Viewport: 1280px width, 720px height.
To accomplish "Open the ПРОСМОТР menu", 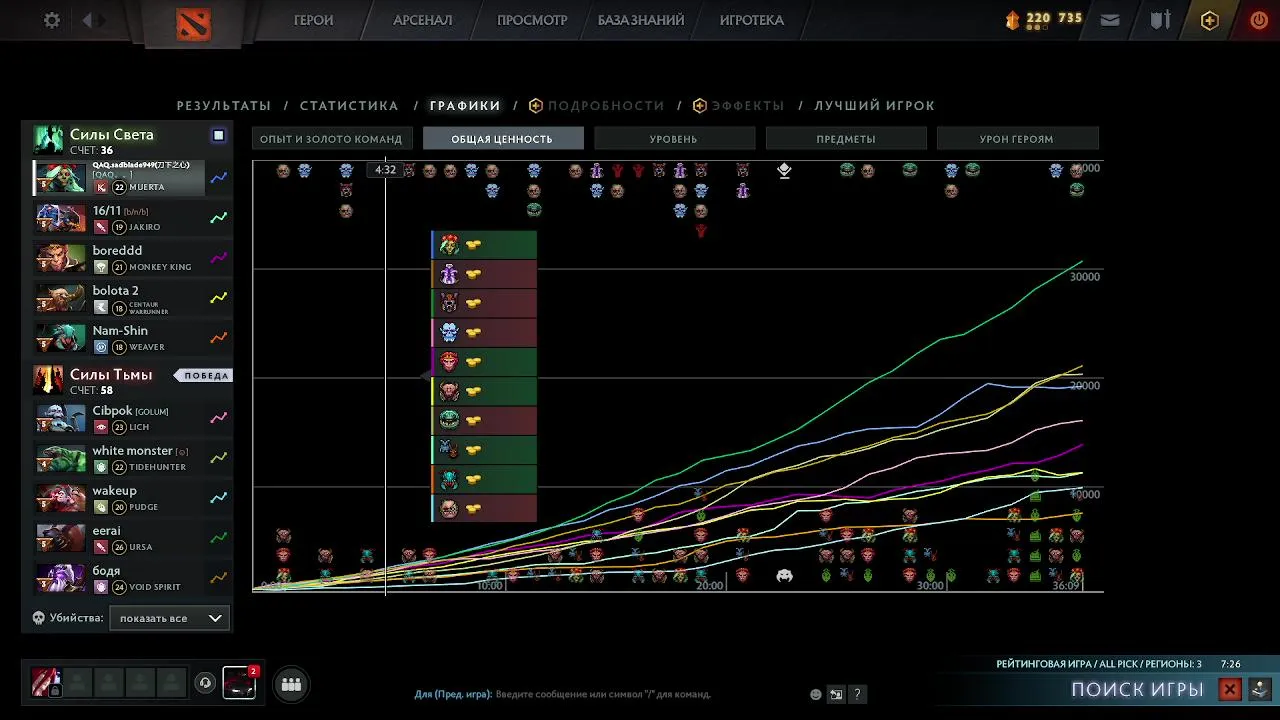I will [x=532, y=20].
